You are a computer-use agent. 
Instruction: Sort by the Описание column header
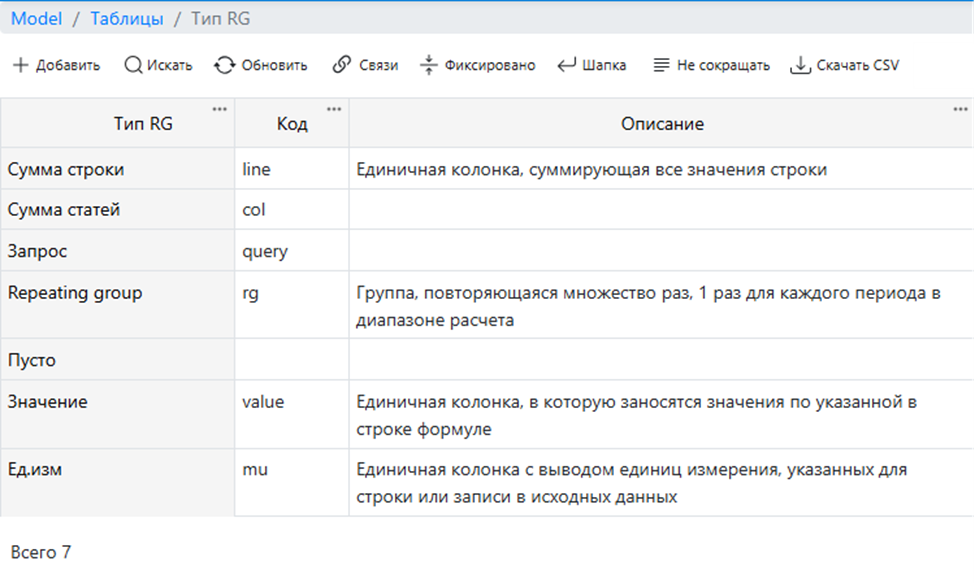pyautogui.click(x=662, y=125)
